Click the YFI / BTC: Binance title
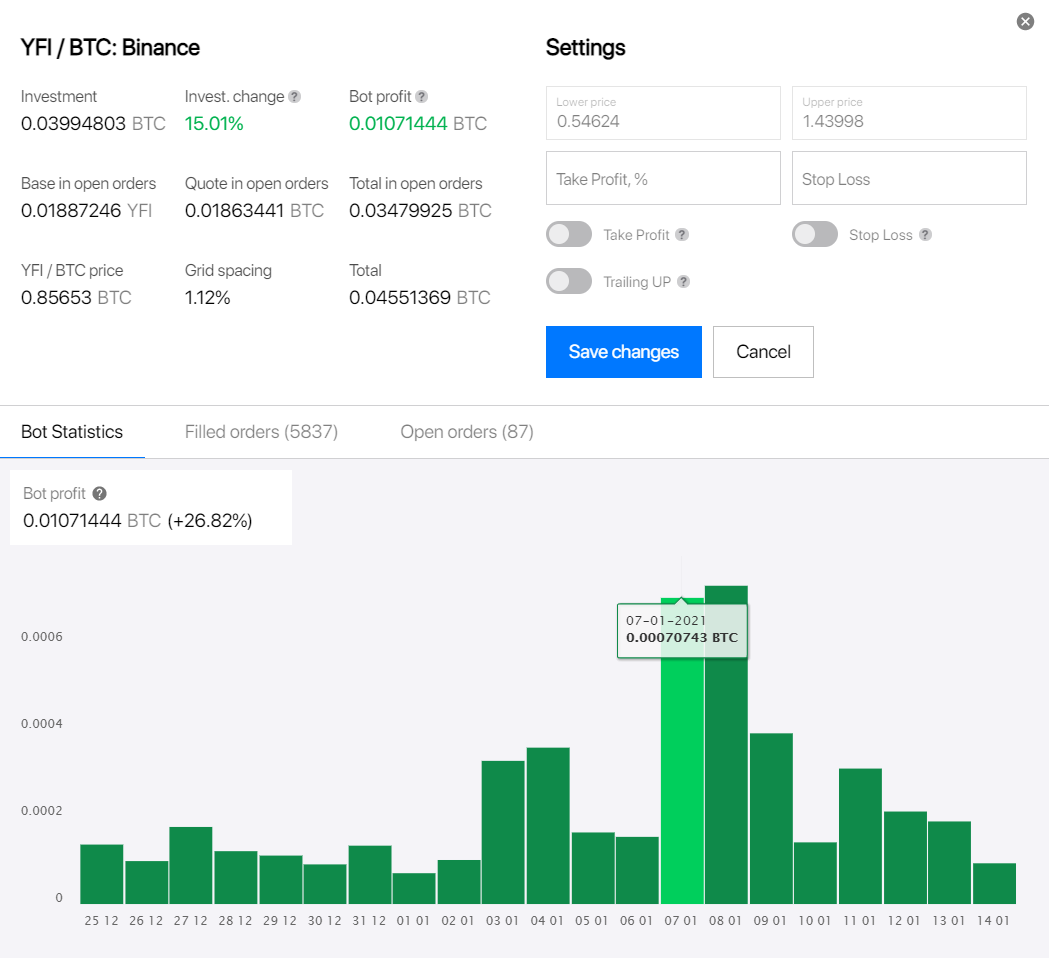 point(110,48)
